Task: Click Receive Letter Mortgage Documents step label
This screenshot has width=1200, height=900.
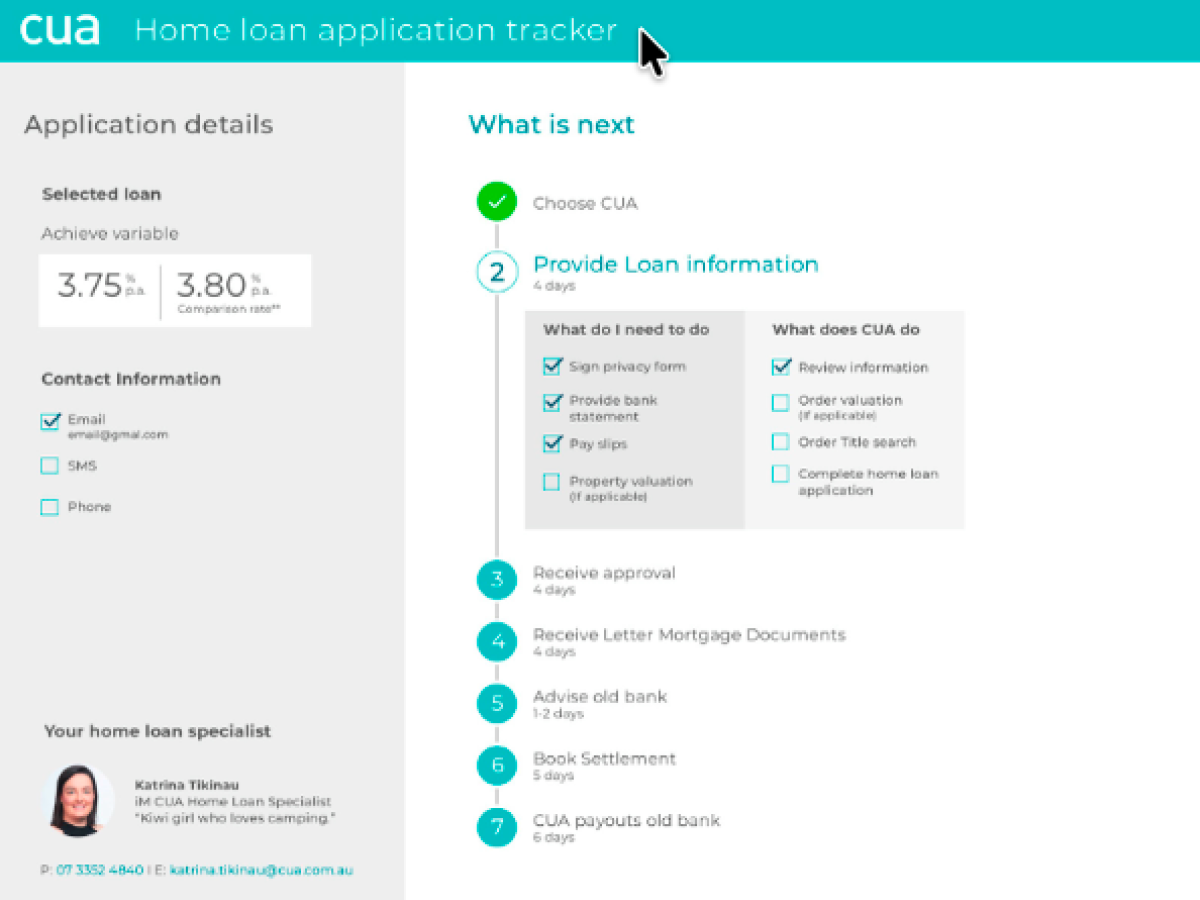Action: [689, 635]
